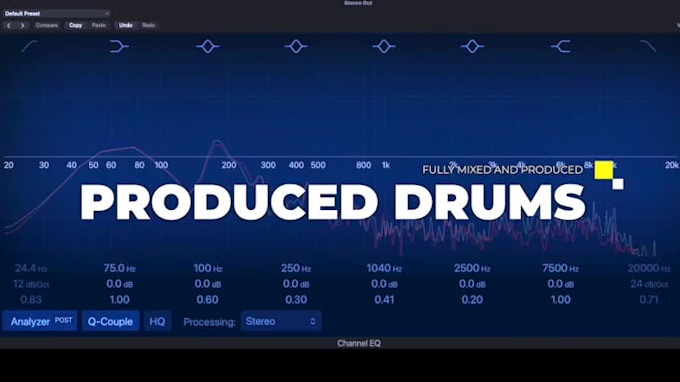Open the Default Preset dropdown

56,13
